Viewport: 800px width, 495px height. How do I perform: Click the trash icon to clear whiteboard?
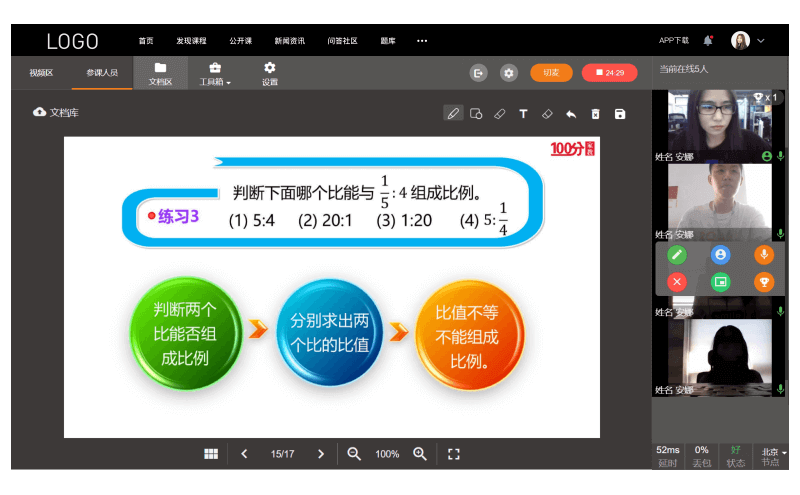click(595, 114)
